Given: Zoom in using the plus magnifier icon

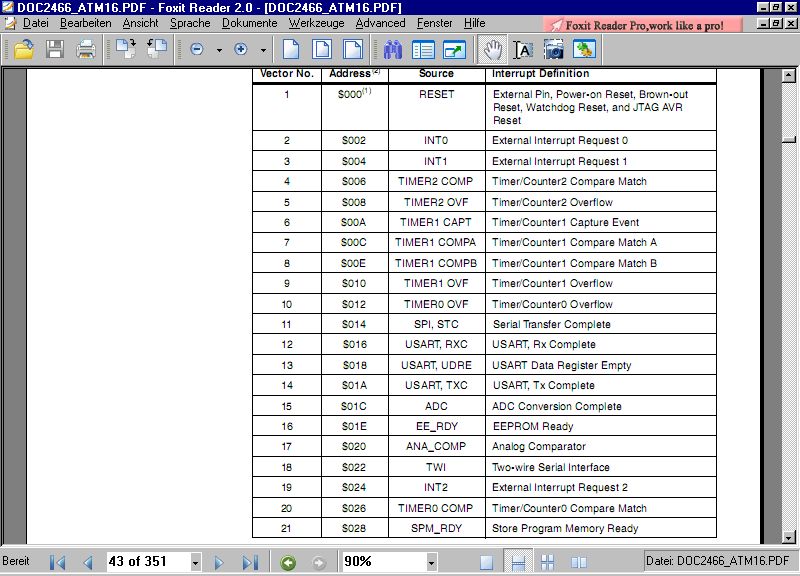Looking at the screenshot, I should [241, 49].
